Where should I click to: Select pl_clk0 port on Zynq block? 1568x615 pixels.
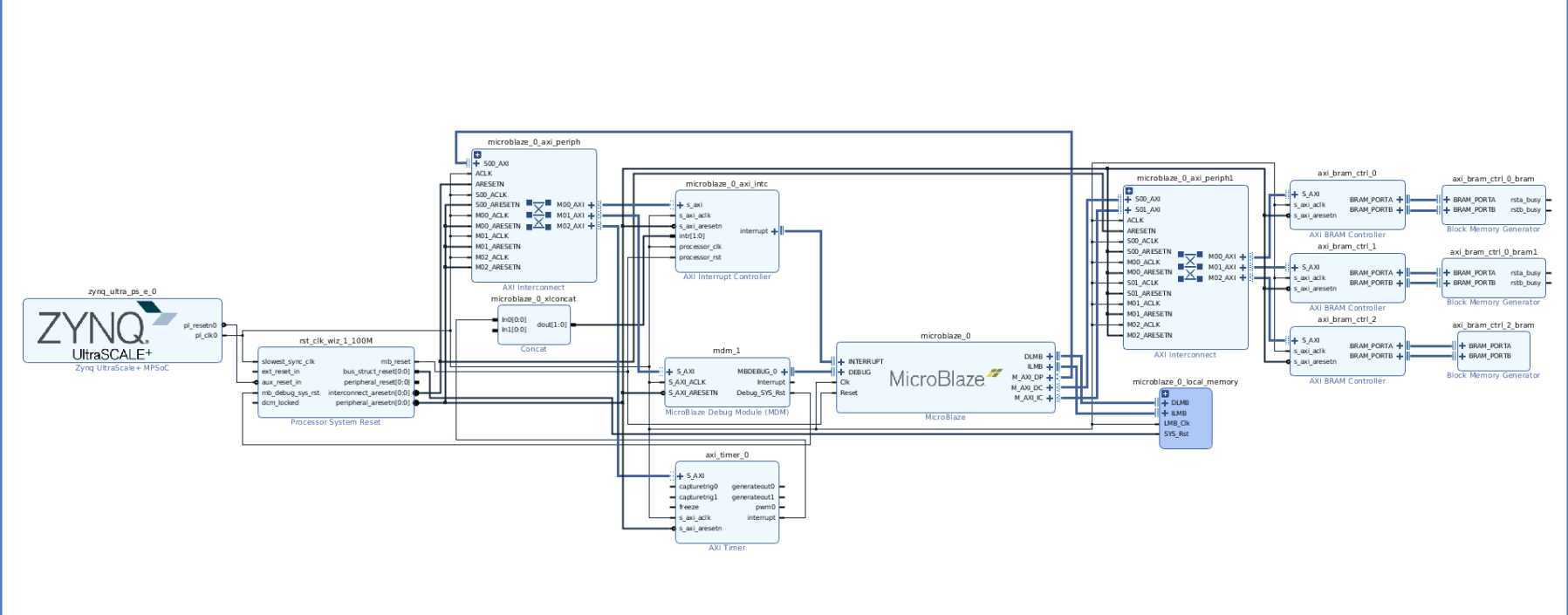pos(206,336)
